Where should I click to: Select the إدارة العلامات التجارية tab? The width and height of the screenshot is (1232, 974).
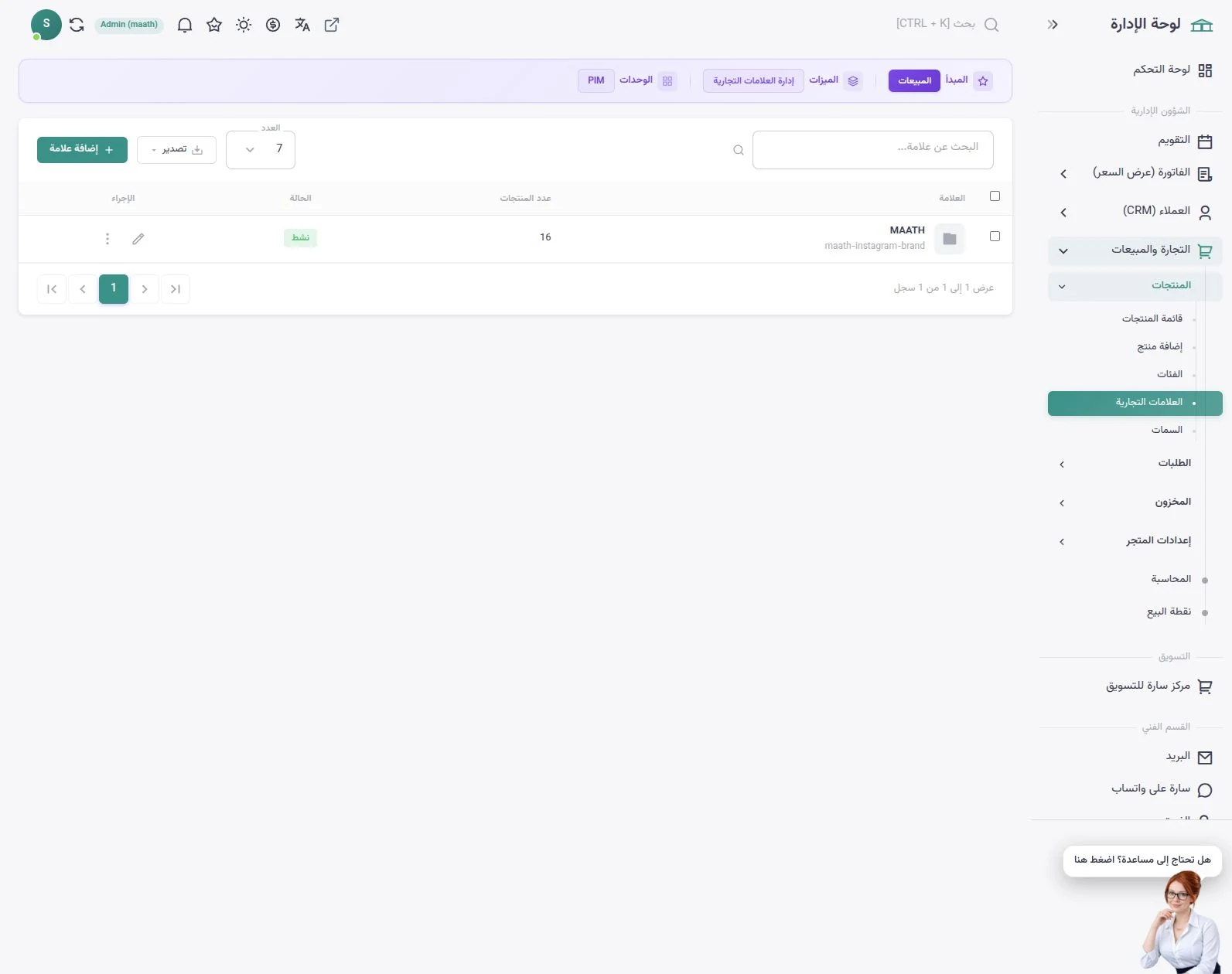(x=753, y=80)
